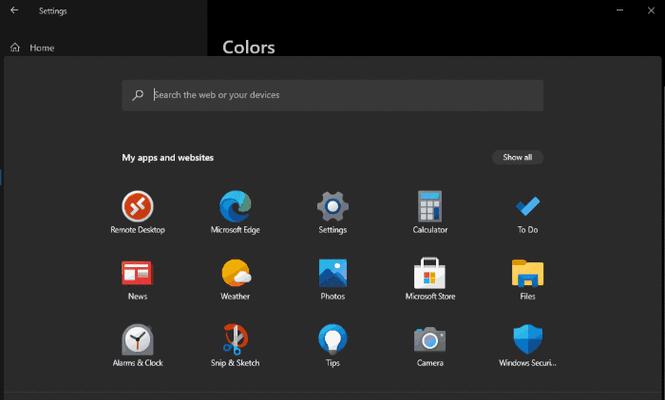Viewport: 665px width, 400px height.
Task: Open Microsoft Store
Action: click(x=430, y=279)
